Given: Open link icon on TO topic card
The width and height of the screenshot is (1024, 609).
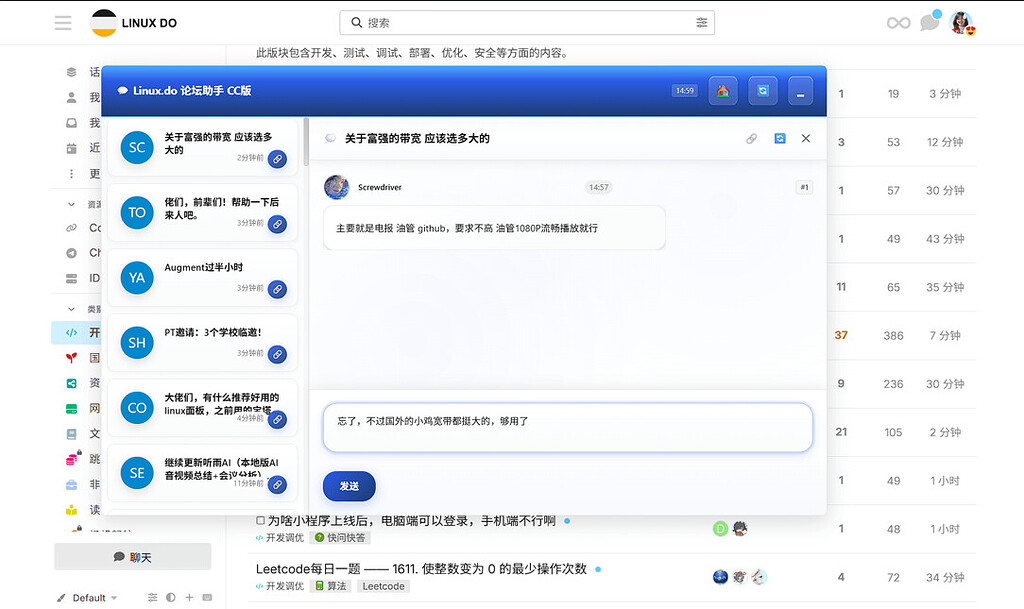Looking at the screenshot, I should click(x=278, y=224).
